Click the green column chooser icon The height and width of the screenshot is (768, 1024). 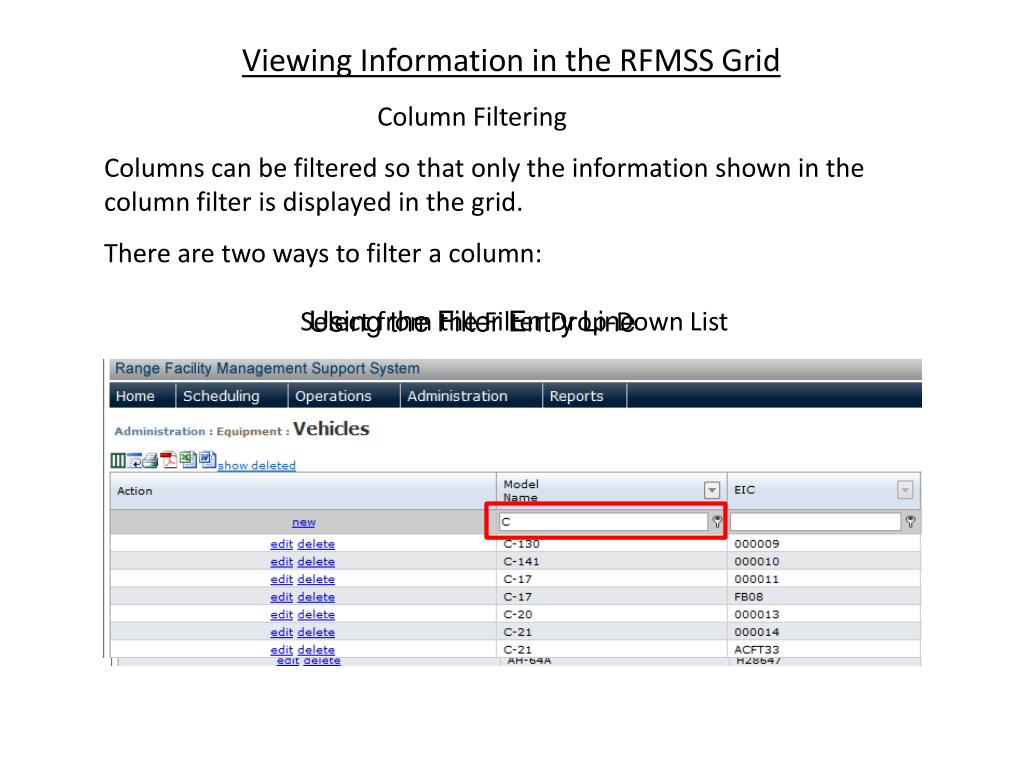[x=118, y=460]
